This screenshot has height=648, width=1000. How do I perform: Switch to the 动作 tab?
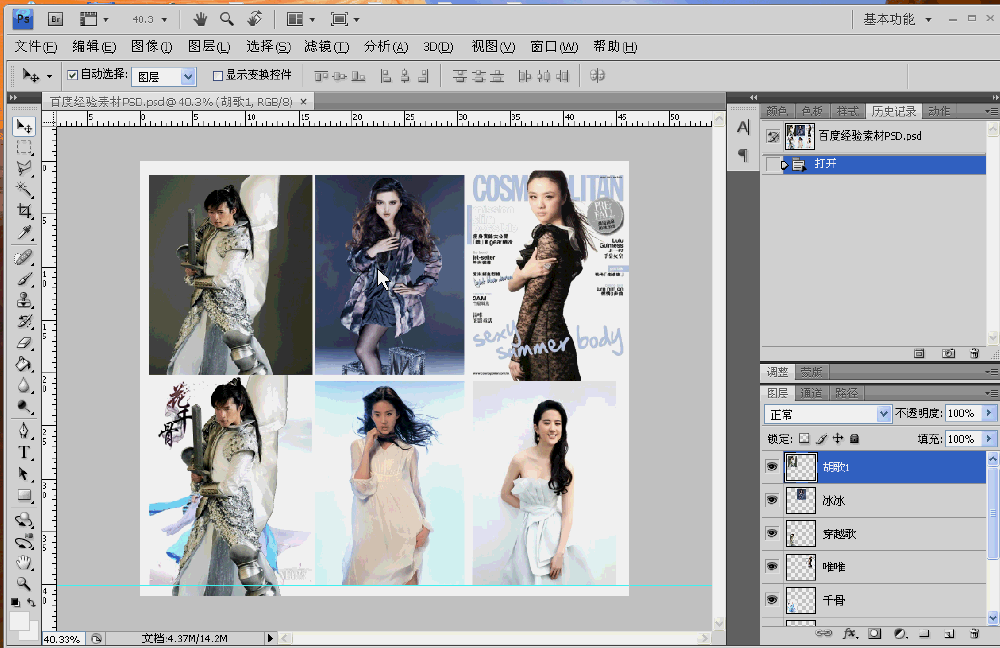pos(939,111)
